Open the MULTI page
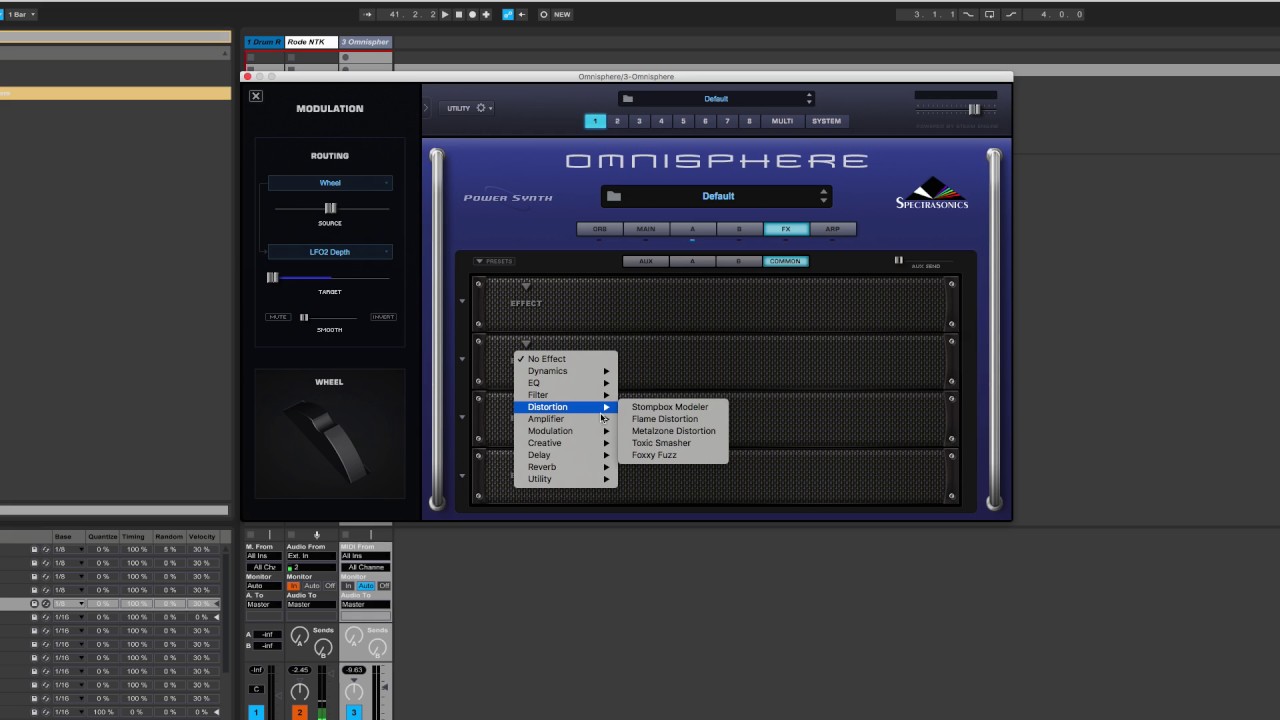The height and width of the screenshot is (720, 1280). point(782,121)
